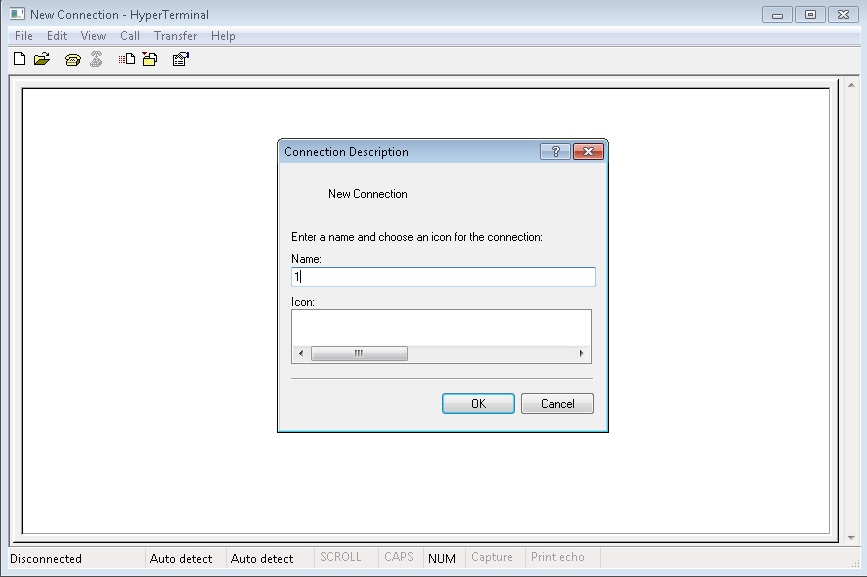Screen dimensions: 867x577
Task: Cancel the Connection Description dialog
Action: point(556,403)
